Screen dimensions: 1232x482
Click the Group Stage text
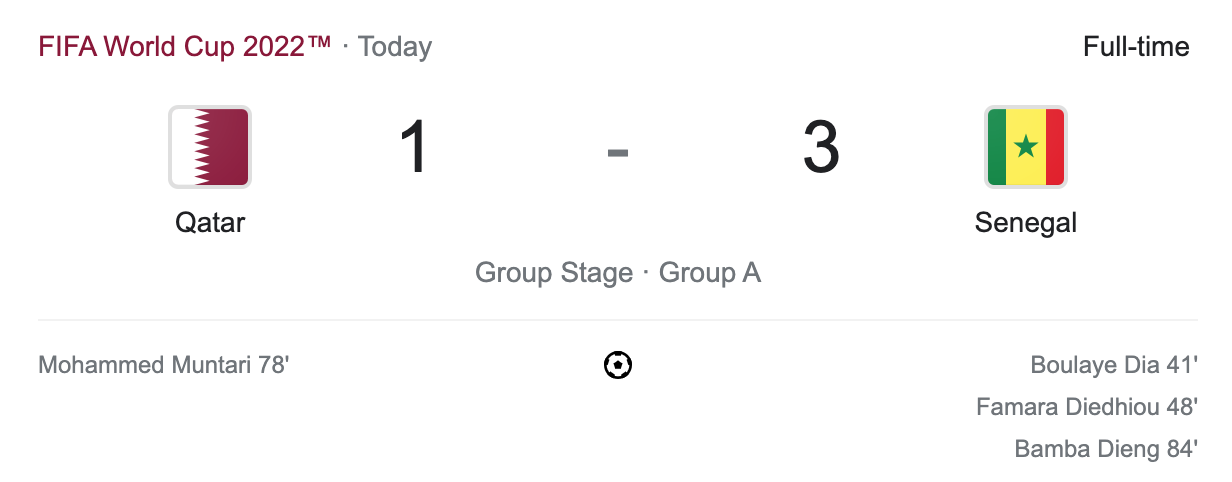pyautogui.click(x=553, y=273)
